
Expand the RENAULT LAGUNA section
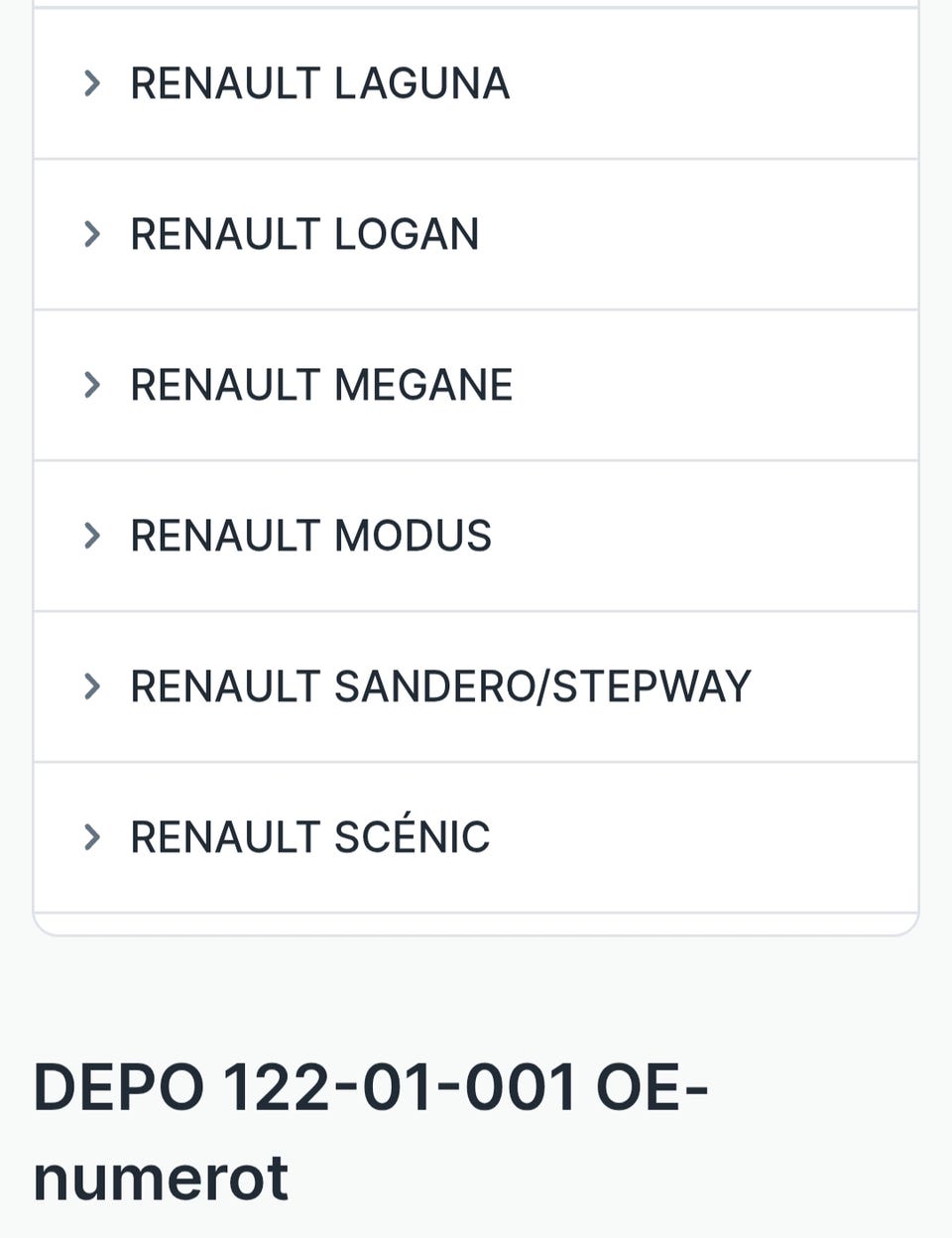[476, 83]
